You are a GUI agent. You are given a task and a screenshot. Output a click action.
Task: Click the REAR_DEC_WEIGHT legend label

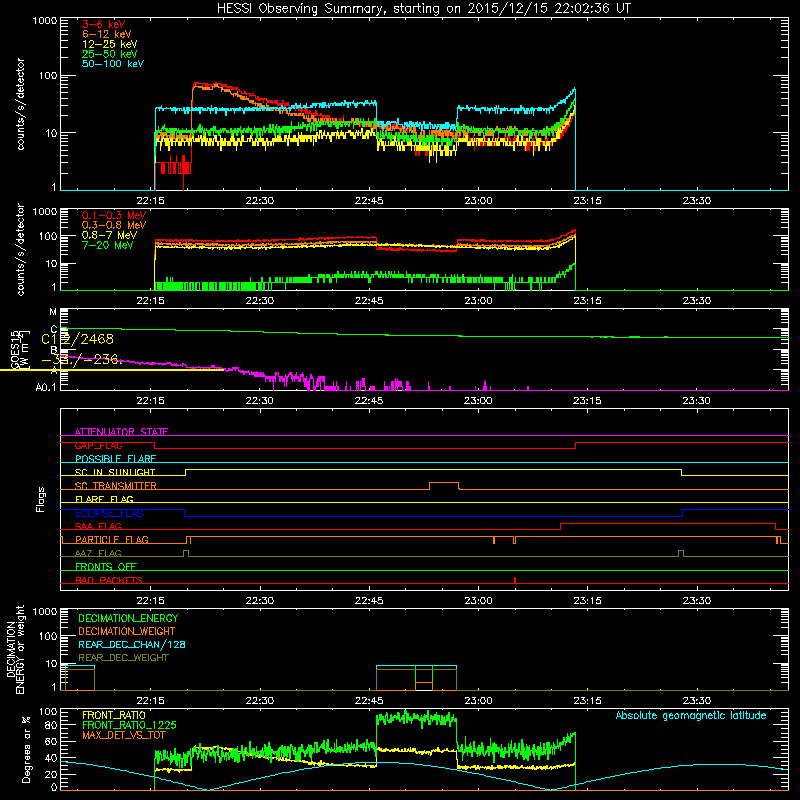coord(123,658)
